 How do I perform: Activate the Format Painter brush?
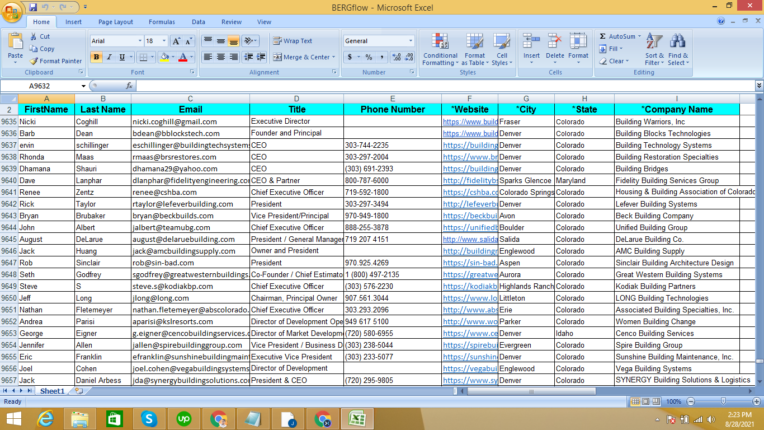34,61
